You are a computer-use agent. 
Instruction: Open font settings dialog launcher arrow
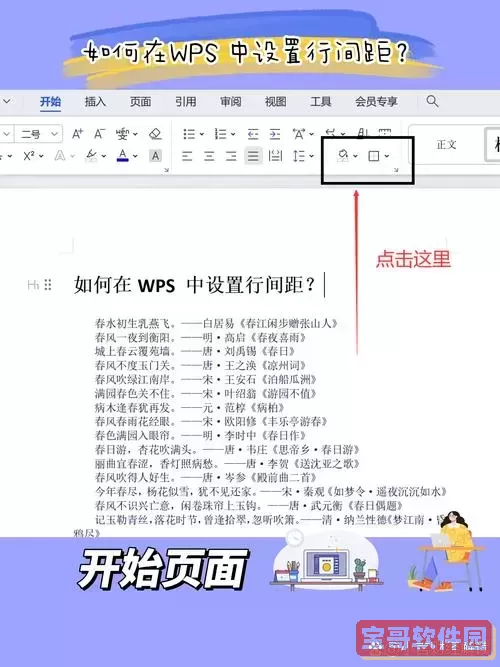point(166,170)
